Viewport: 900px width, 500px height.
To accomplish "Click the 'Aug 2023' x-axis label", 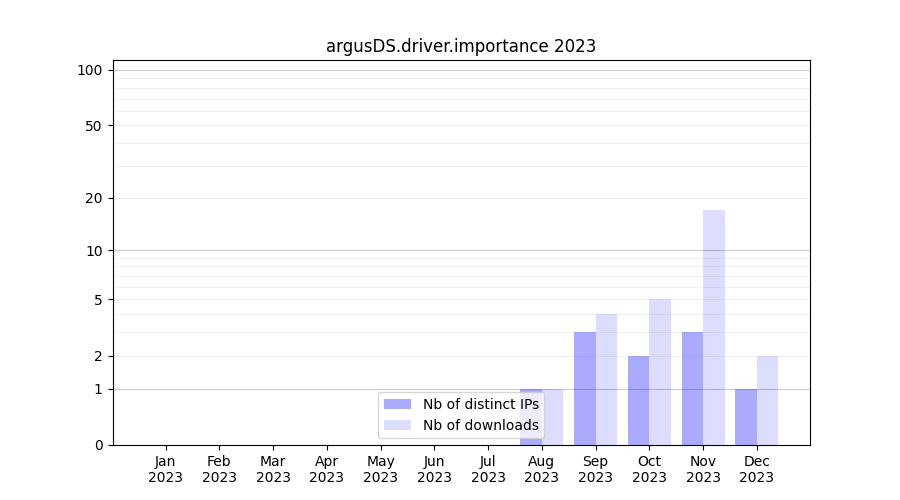I will (541, 469).
